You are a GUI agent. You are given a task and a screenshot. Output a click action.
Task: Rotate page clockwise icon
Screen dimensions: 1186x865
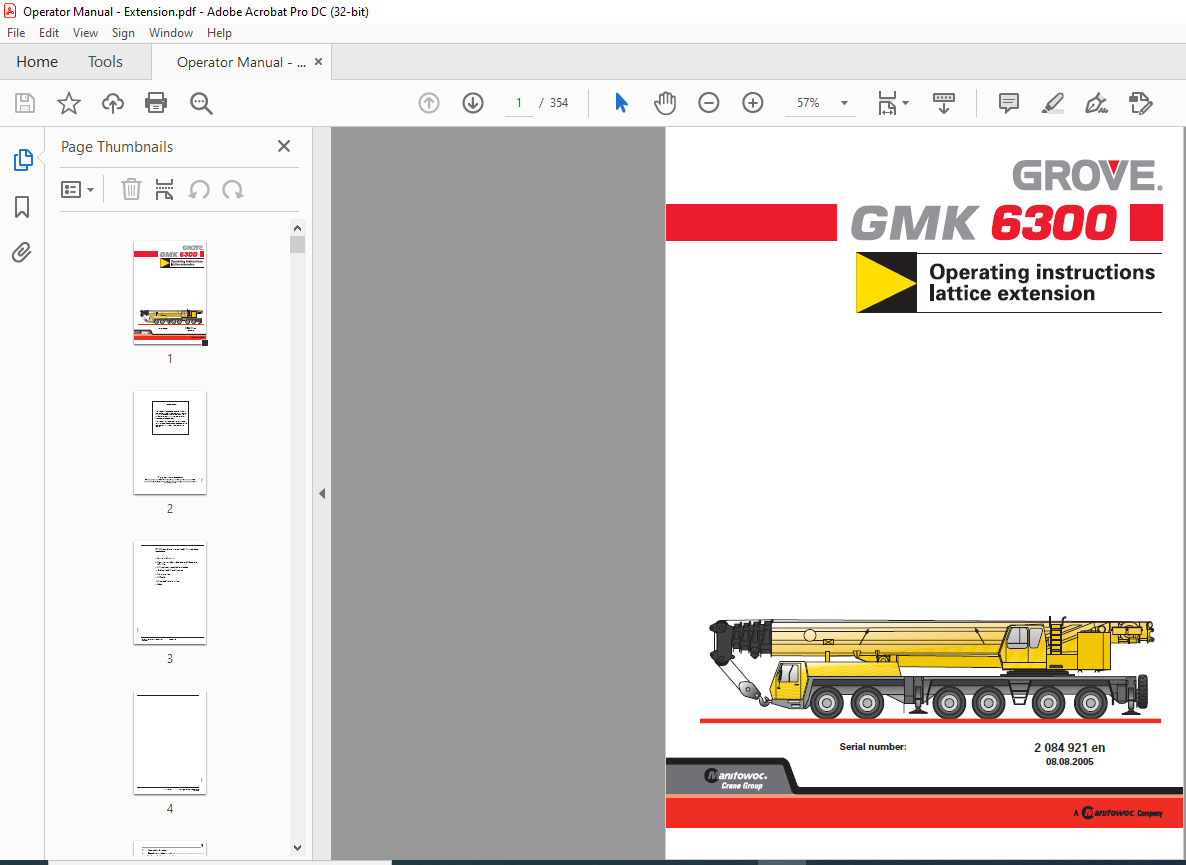coord(233,189)
